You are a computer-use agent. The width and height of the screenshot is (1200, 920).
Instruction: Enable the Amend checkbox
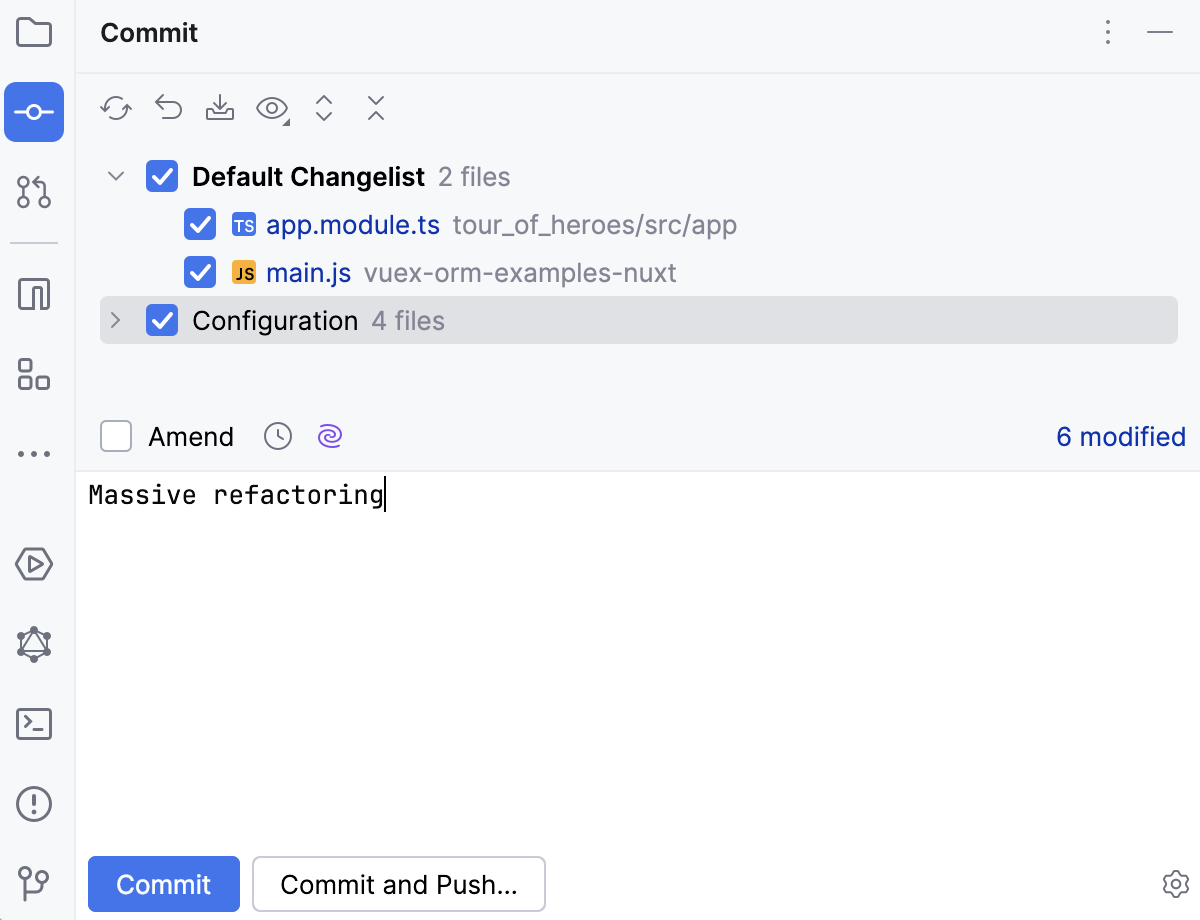(x=115, y=436)
